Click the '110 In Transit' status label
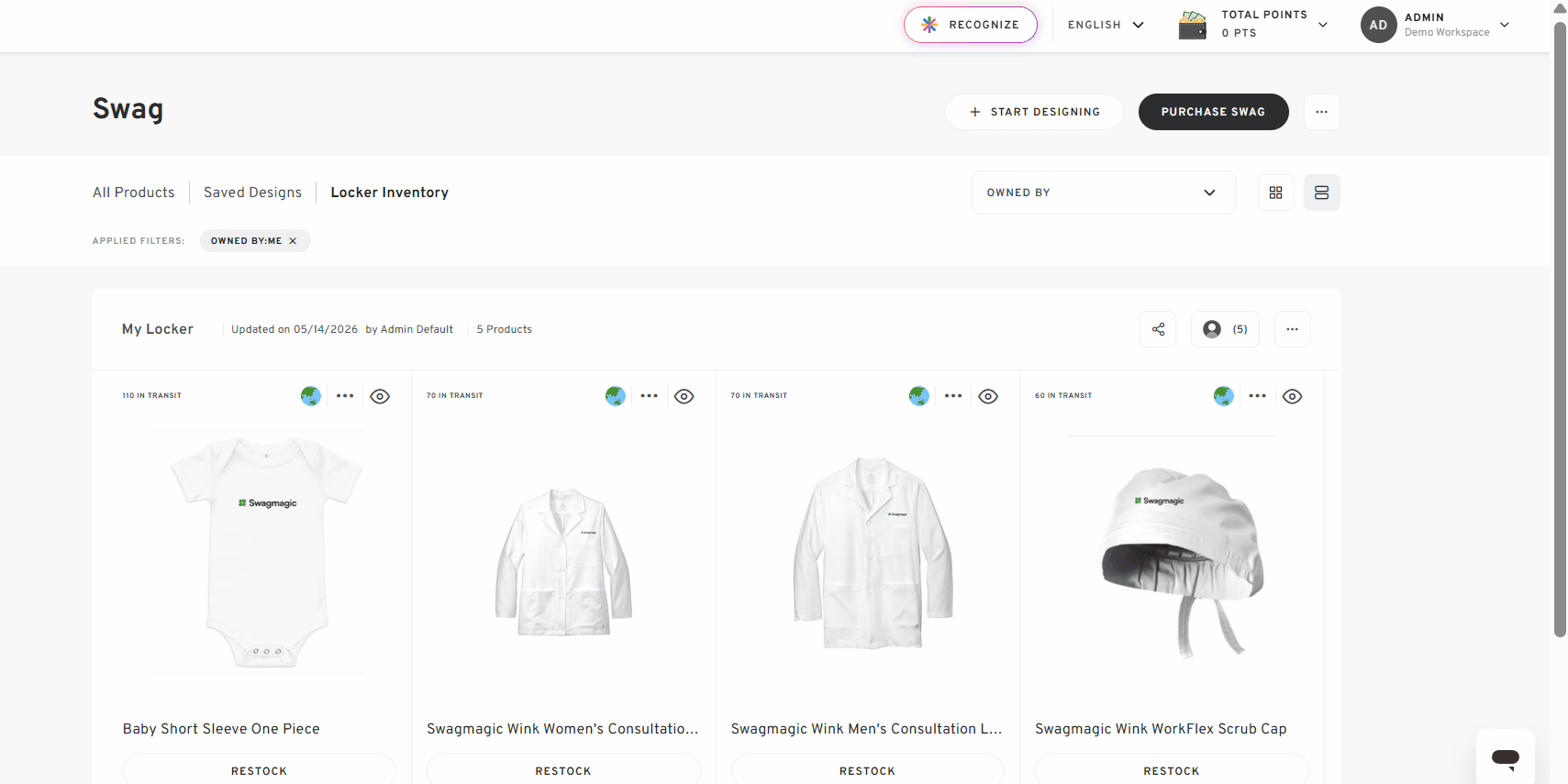This screenshot has width=1568, height=784. coord(152,396)
